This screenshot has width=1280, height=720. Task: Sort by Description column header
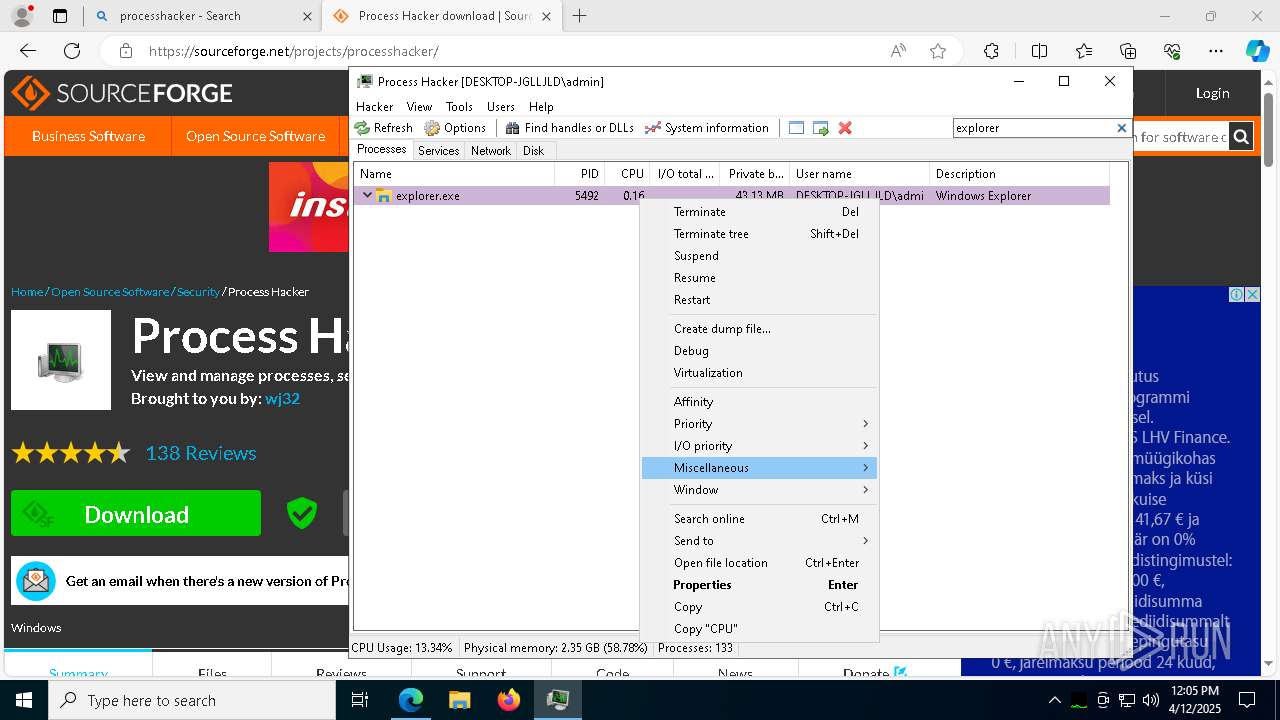point(1019,174)
